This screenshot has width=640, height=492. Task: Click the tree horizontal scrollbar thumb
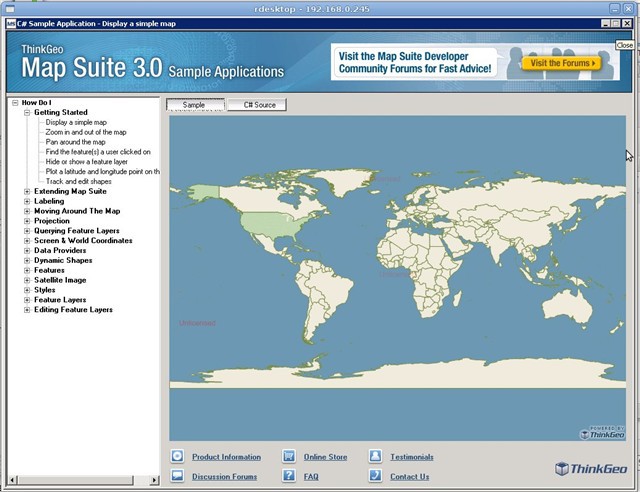click(x=75, y=480)
